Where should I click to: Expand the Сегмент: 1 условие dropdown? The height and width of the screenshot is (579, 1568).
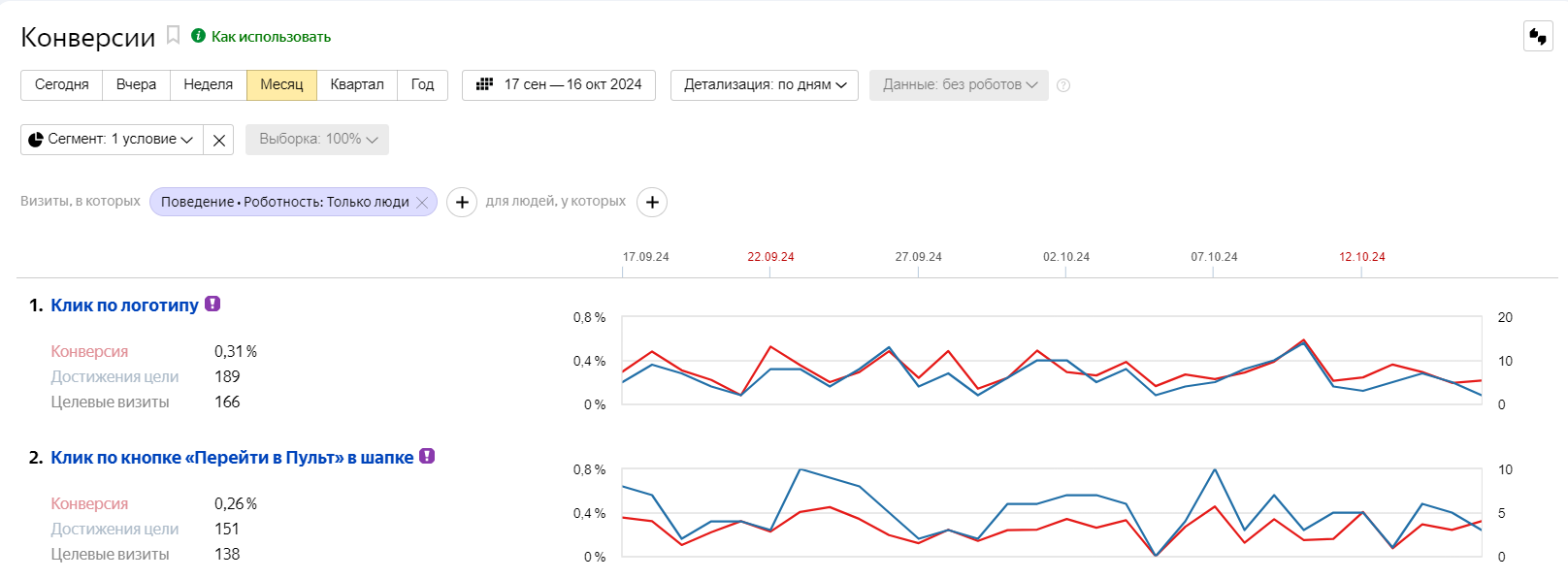[x=112, y=140]
